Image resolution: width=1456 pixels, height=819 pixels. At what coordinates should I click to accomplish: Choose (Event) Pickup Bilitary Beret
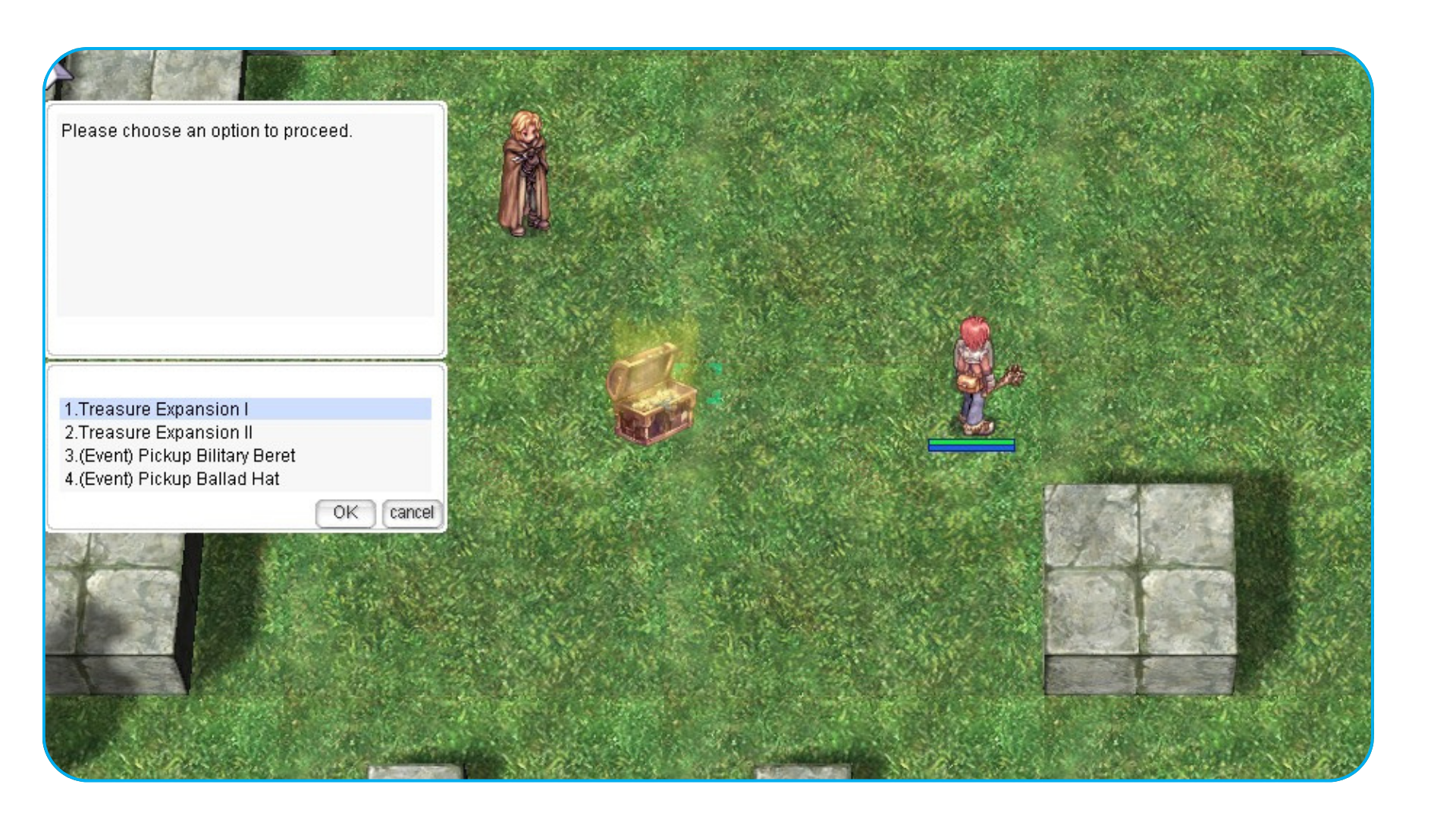click(180, 456)
